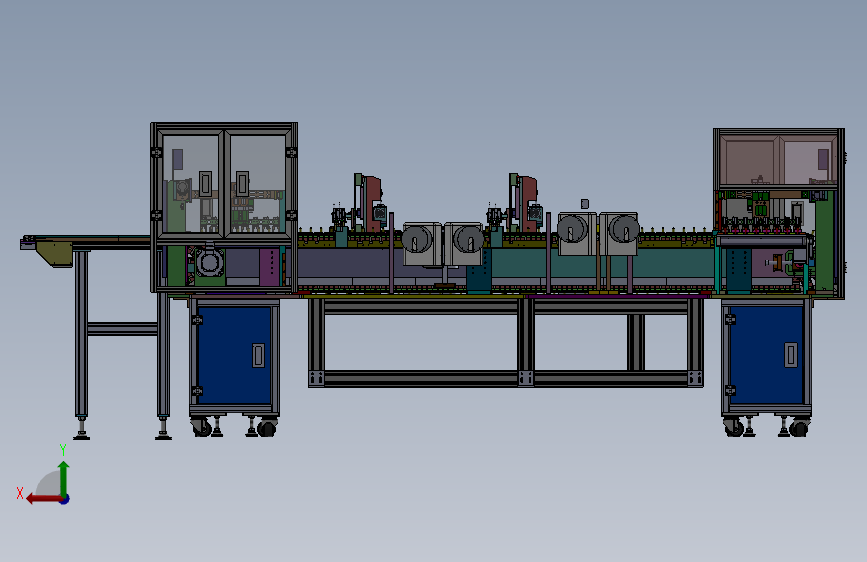Select the left infeed conveyor belt end guard
The image size is (867, 562).
[54, 254]
